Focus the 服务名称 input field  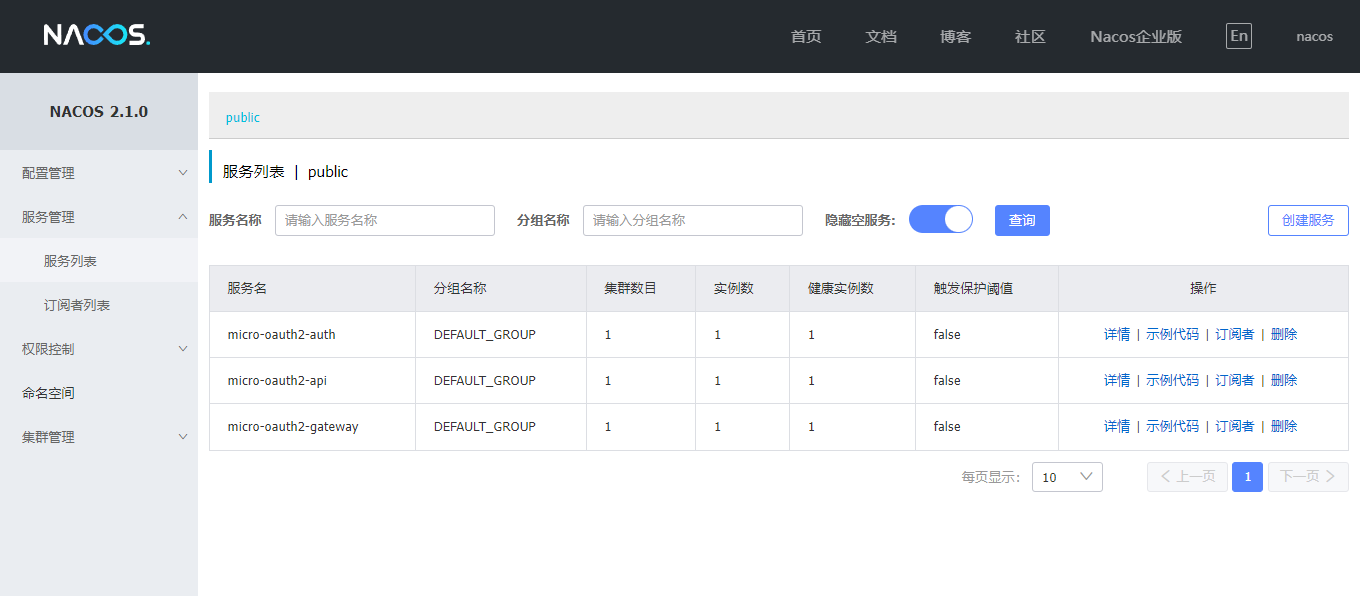(x=385, y=220)
